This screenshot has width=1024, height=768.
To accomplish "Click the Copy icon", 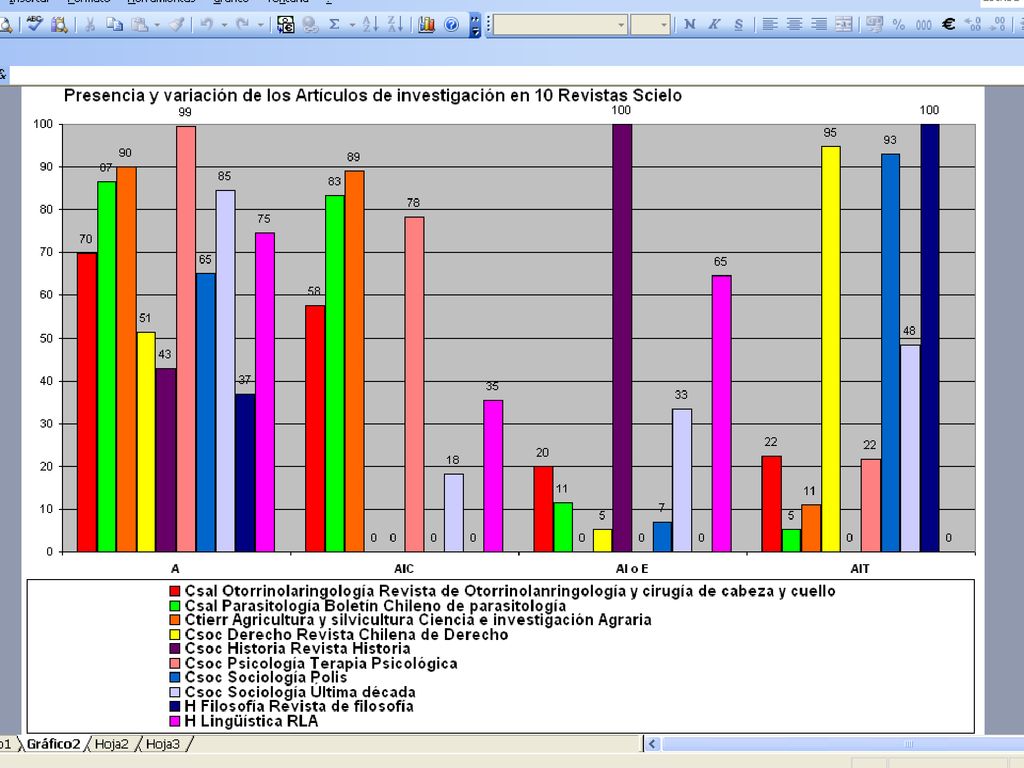I will point(114,25).
